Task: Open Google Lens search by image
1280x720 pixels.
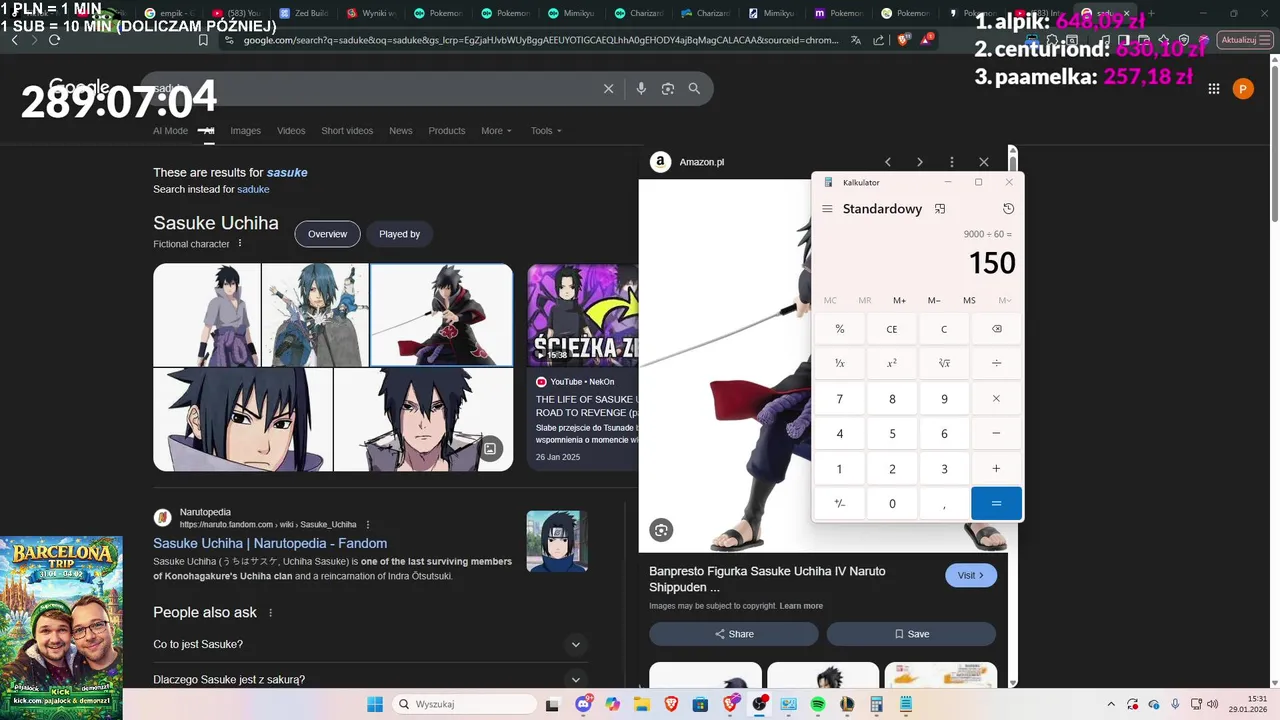Action: point(668,89)
